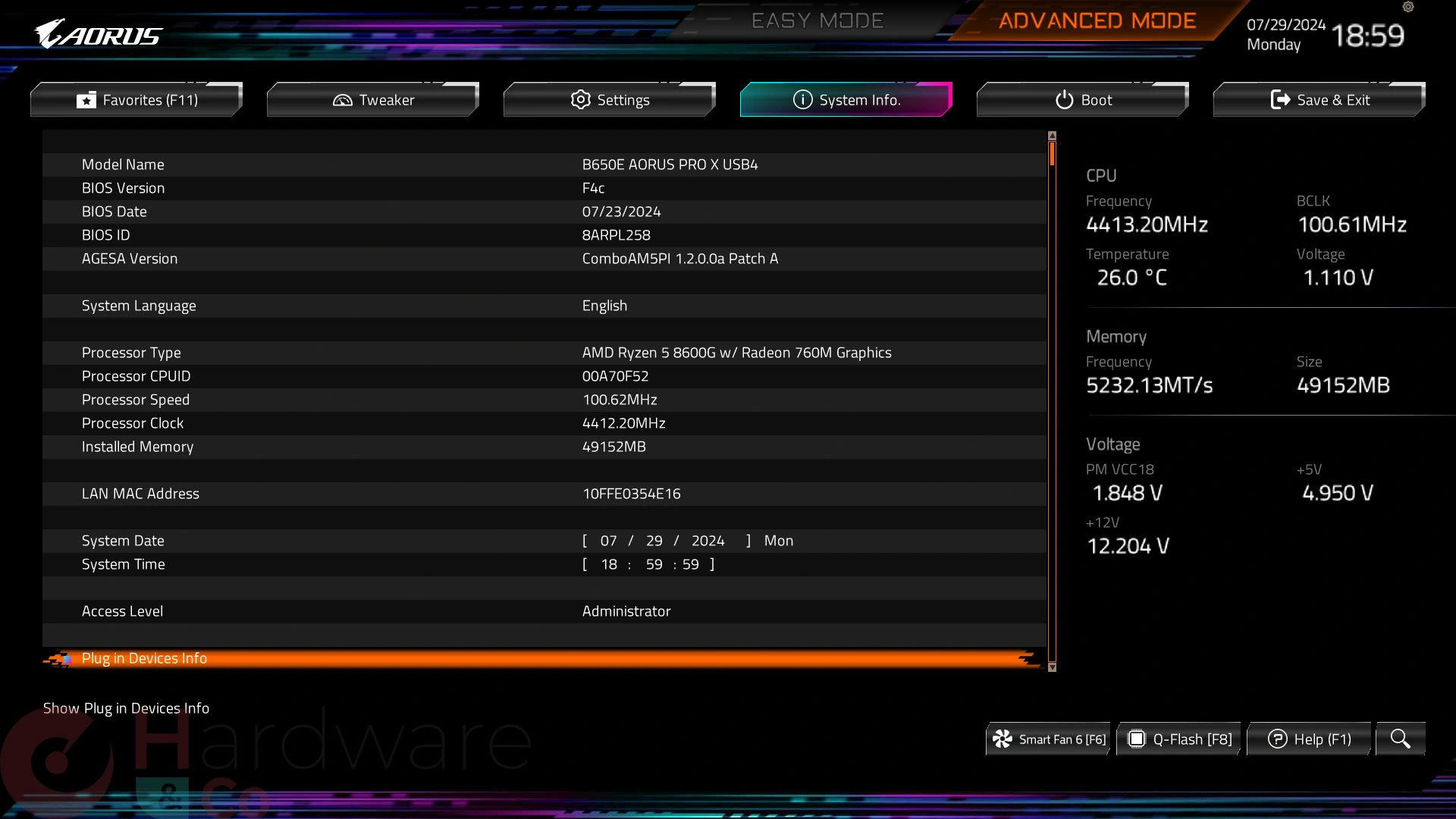This screenshot has width=1456, height=819.
Task: Select the System Date year field 2024
Action: coord(708,541)
